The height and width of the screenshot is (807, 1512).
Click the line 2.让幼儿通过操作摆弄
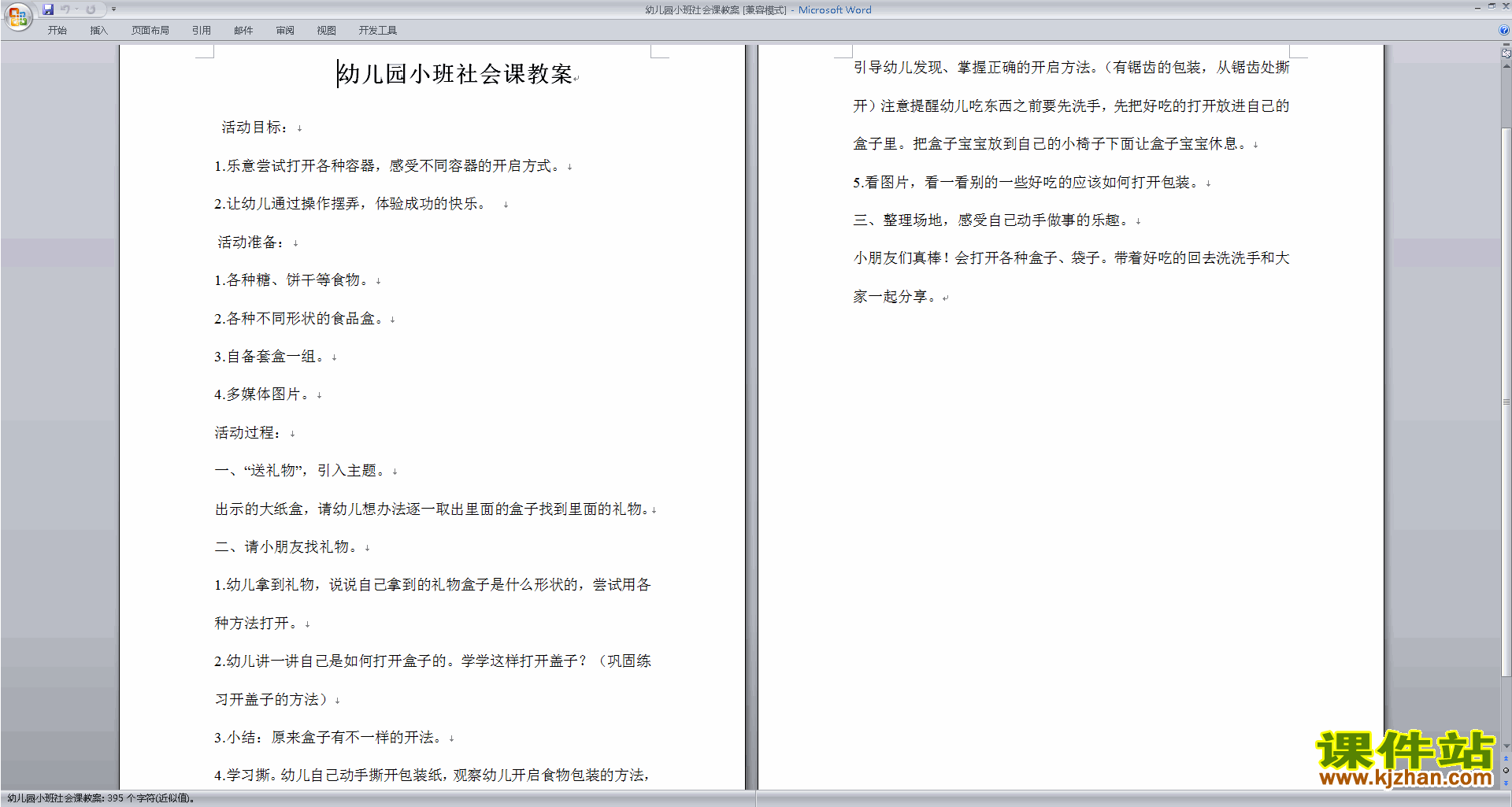[352, 204]
